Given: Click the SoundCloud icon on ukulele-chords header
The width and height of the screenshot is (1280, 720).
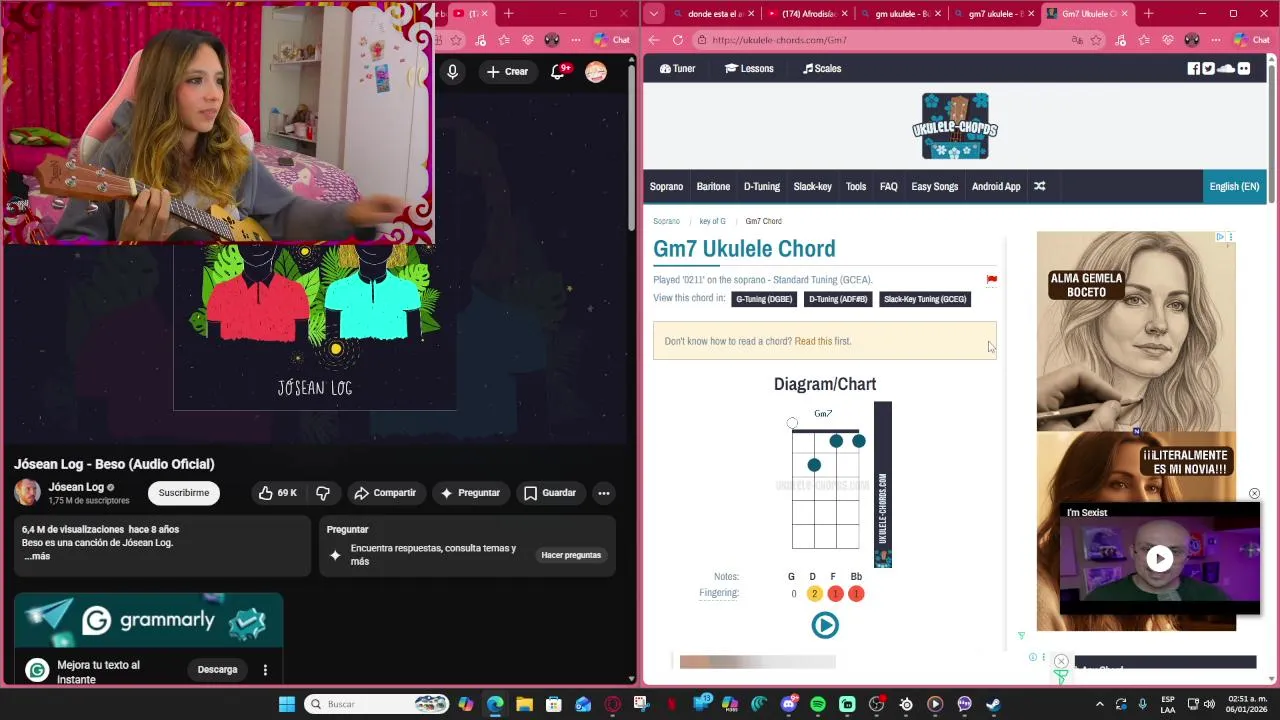Looking at the screenshot, I should pos(1226,69).
